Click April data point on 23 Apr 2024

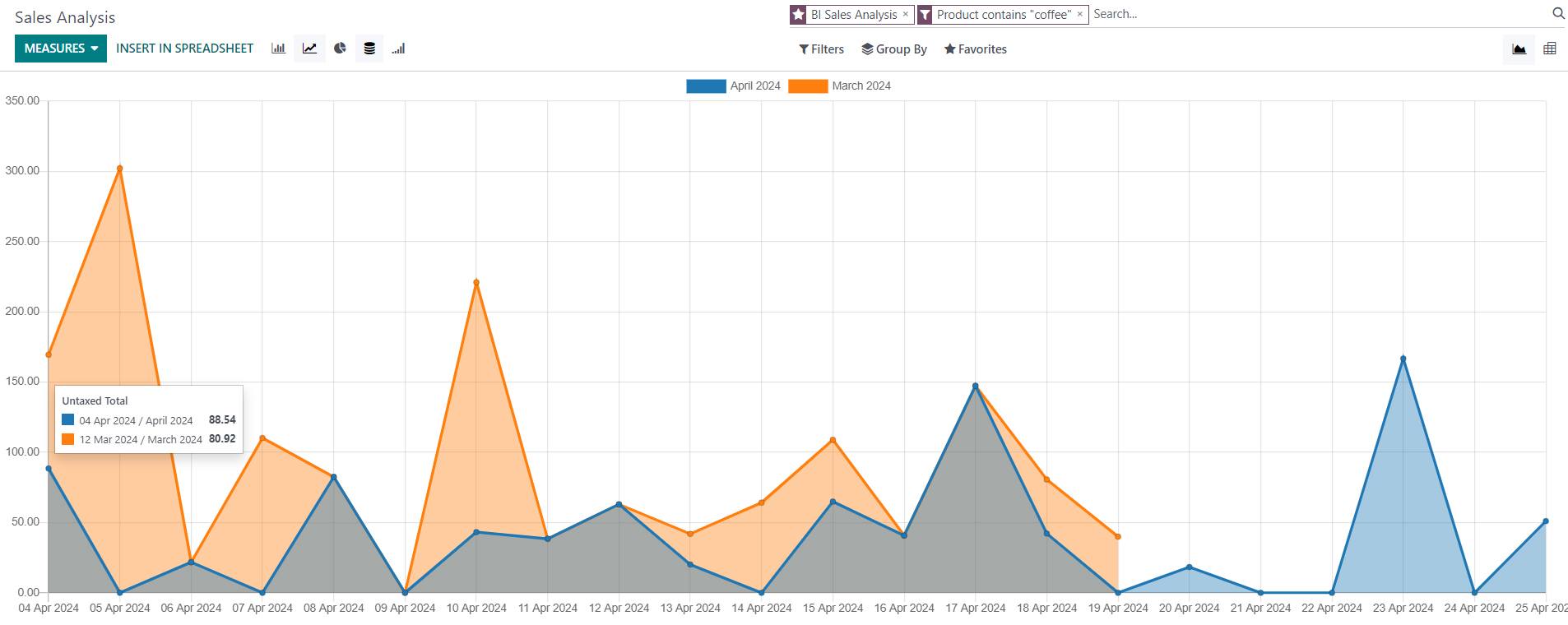pyautogui.click(x=1403, y=359)
